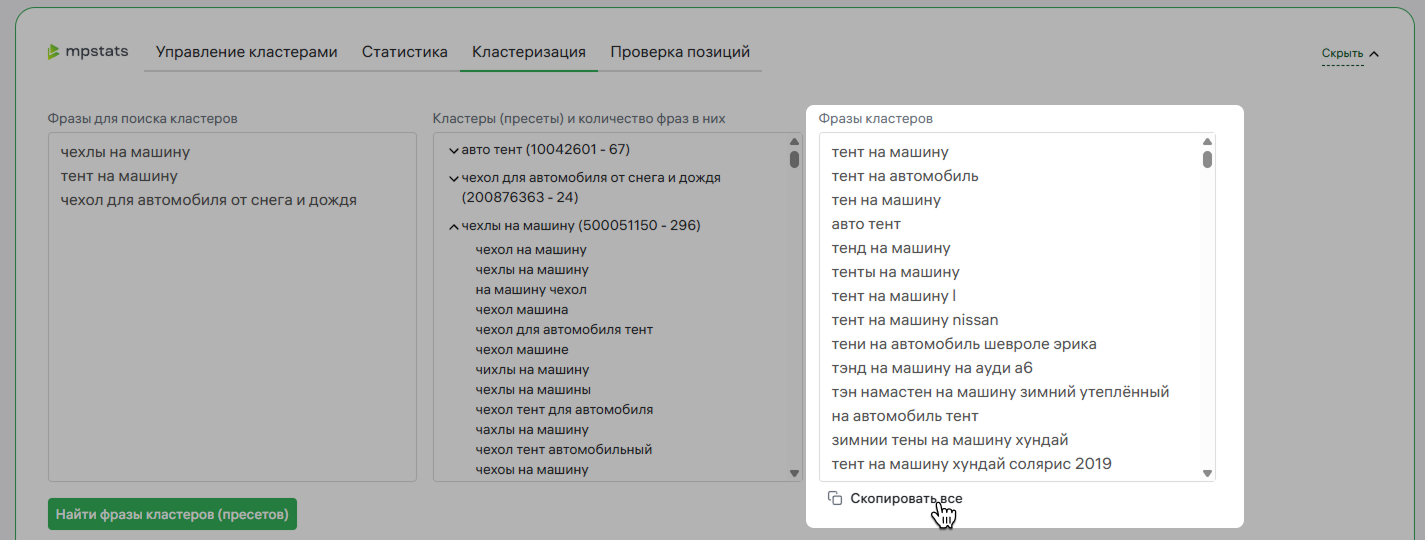Expand the авто тент cluster
Image resolution: width=1425 pixels, height=540 pixels.
tap(453, 150)
